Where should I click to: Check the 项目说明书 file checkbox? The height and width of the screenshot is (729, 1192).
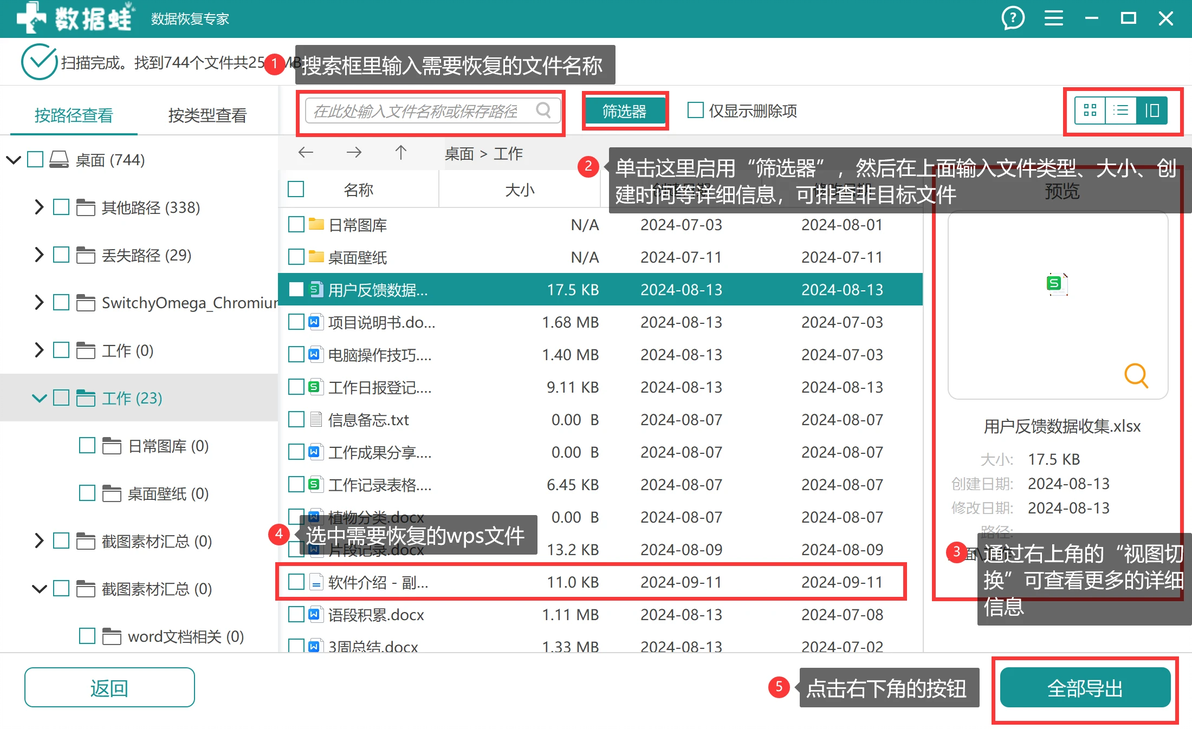click(x=296, y=322)
